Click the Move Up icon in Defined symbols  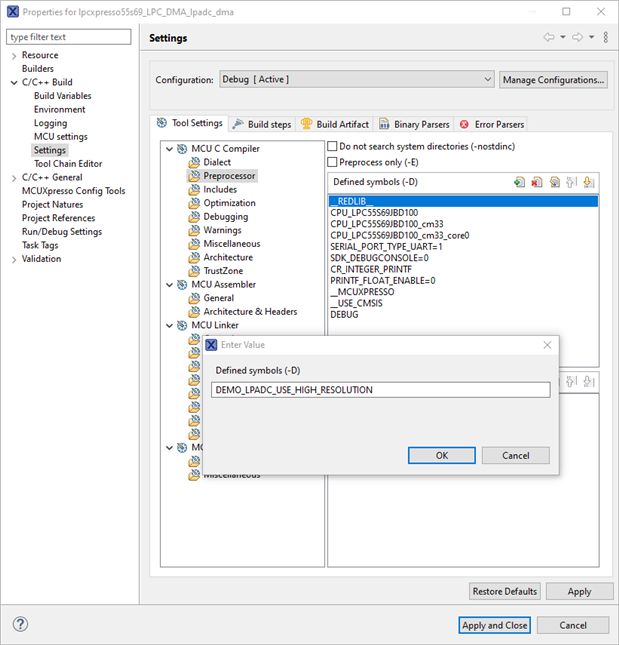click(572, 182)
